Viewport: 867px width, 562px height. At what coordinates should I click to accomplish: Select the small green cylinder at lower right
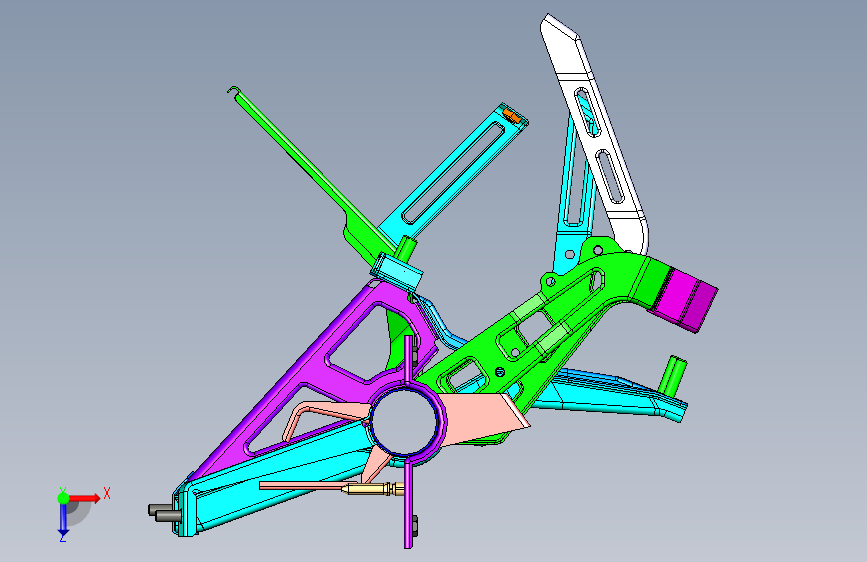(674, 376)
